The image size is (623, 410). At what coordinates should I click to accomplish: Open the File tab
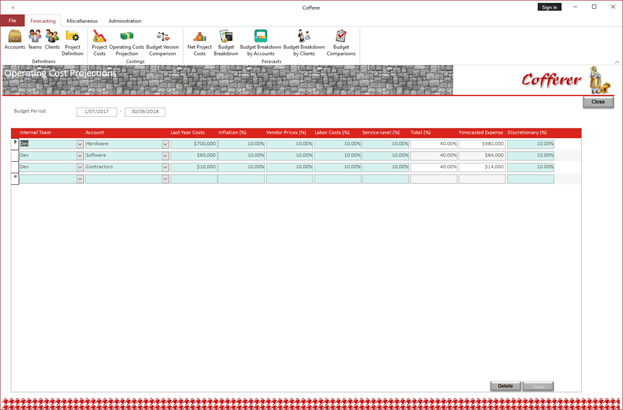pyautogui.click(x=12, y=21)
